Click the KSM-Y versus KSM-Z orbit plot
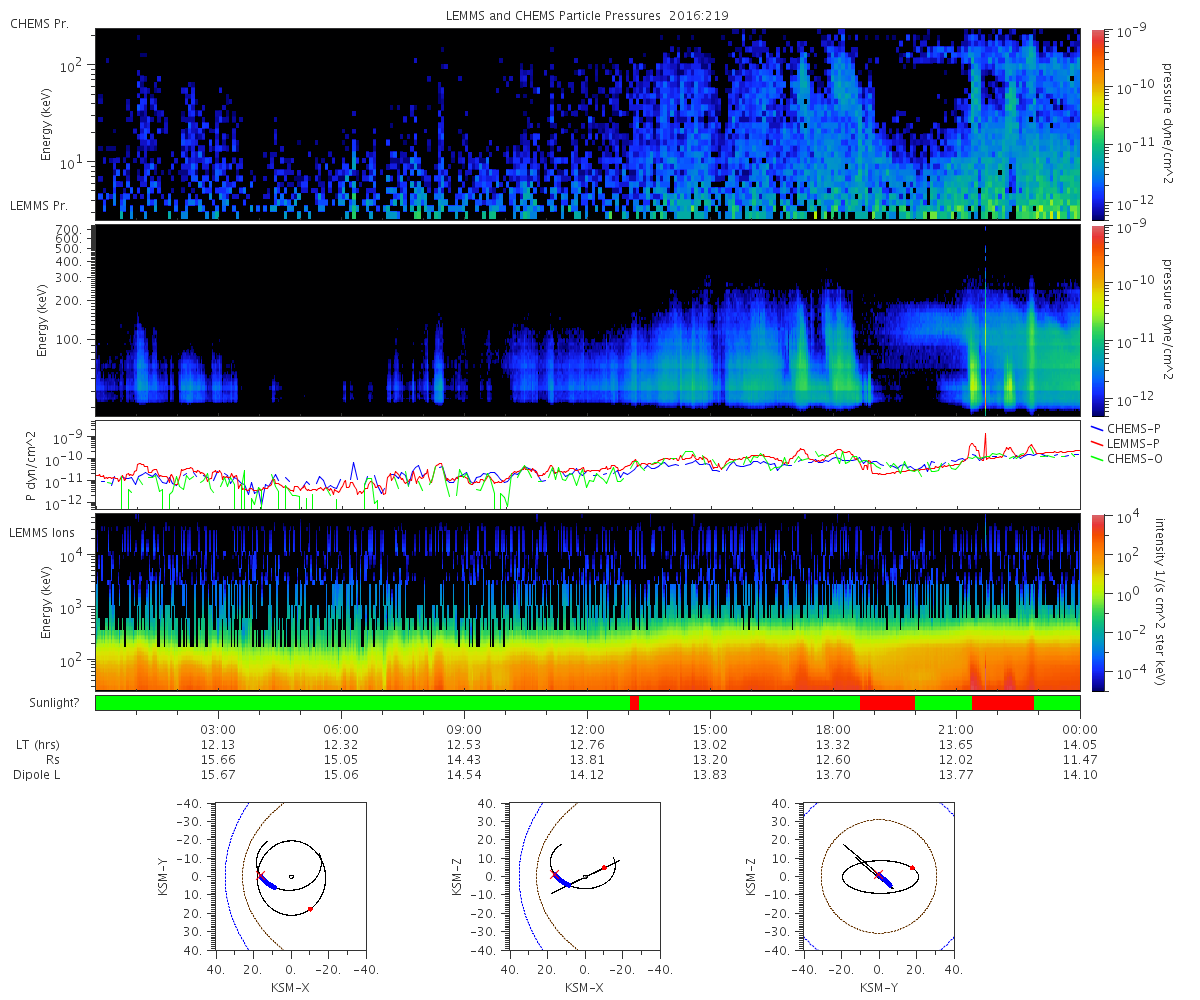 [878, 875]
